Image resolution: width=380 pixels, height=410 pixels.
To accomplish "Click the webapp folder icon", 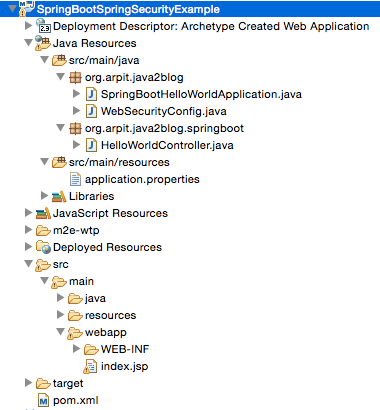I will (75, 333).
